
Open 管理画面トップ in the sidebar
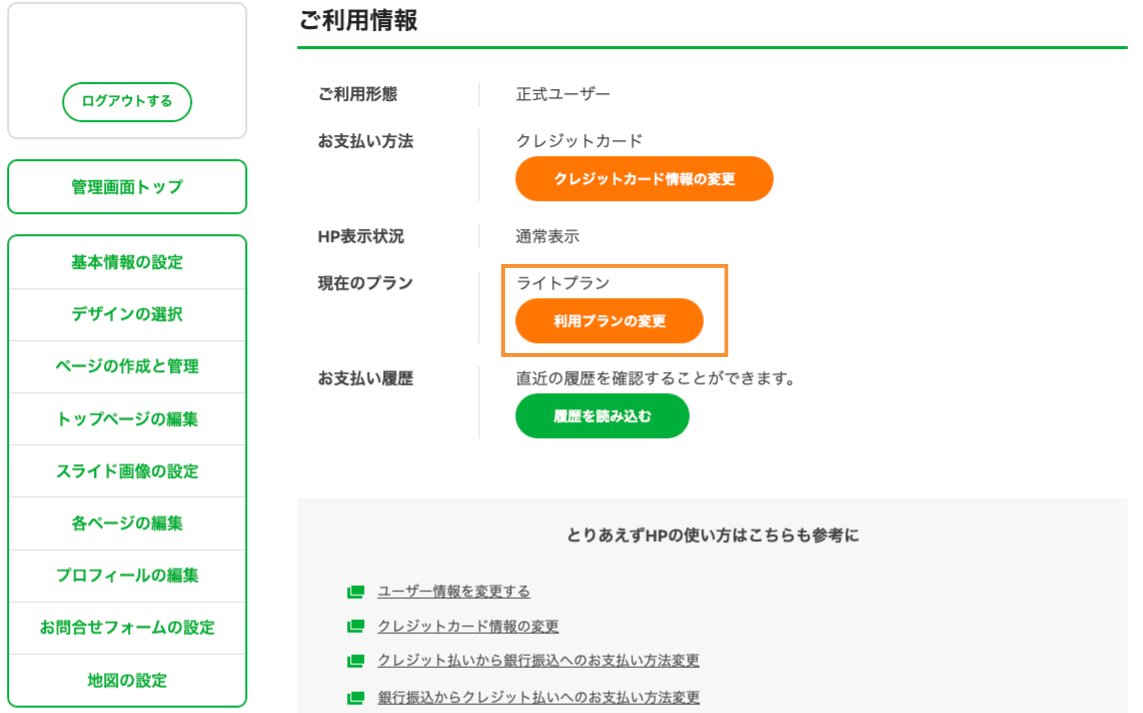coord(126,186)
